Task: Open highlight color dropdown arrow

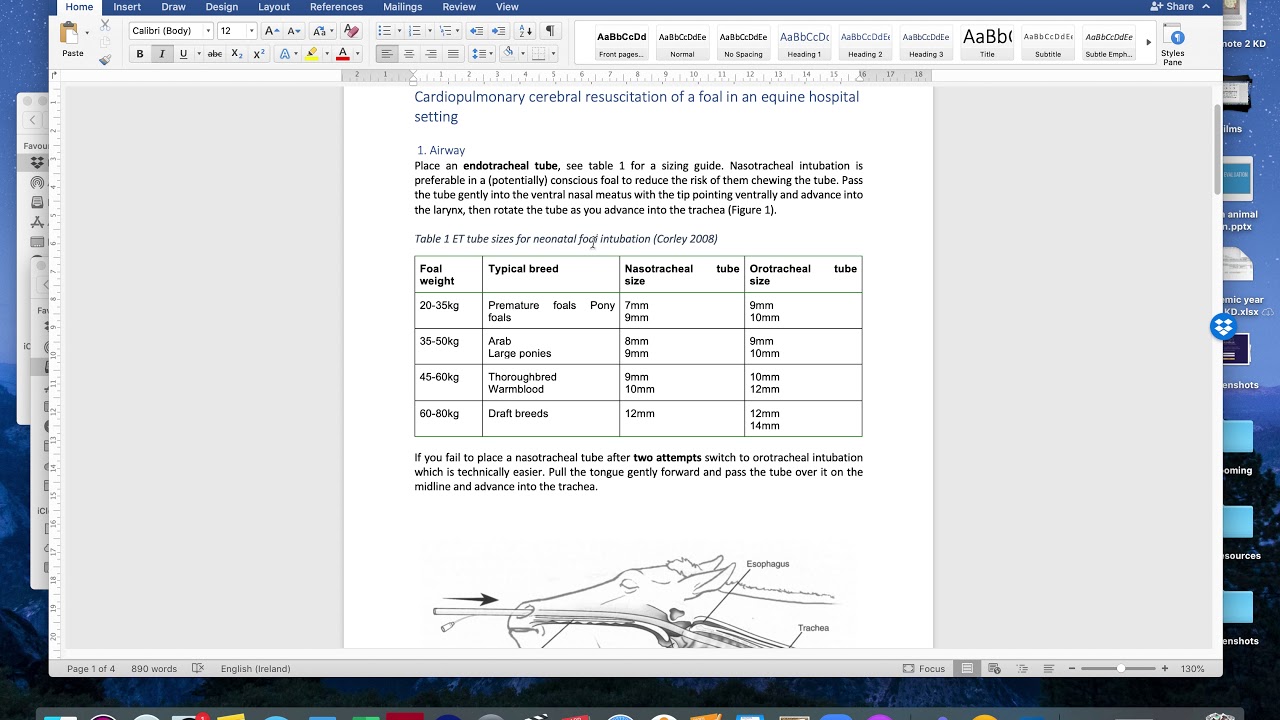Action: [326, 54]
